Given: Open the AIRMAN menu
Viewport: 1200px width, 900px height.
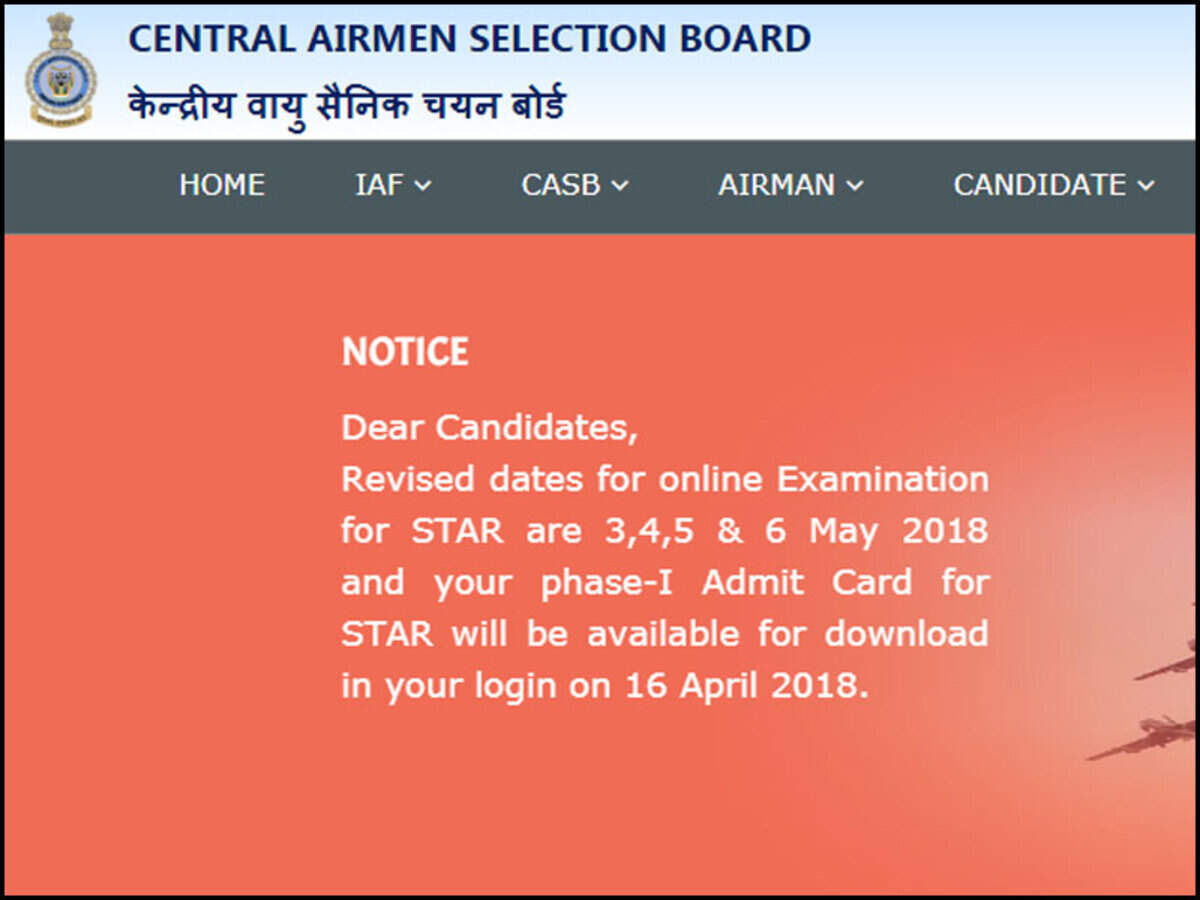Looking at the screenshot, I should tap(777, 185).
